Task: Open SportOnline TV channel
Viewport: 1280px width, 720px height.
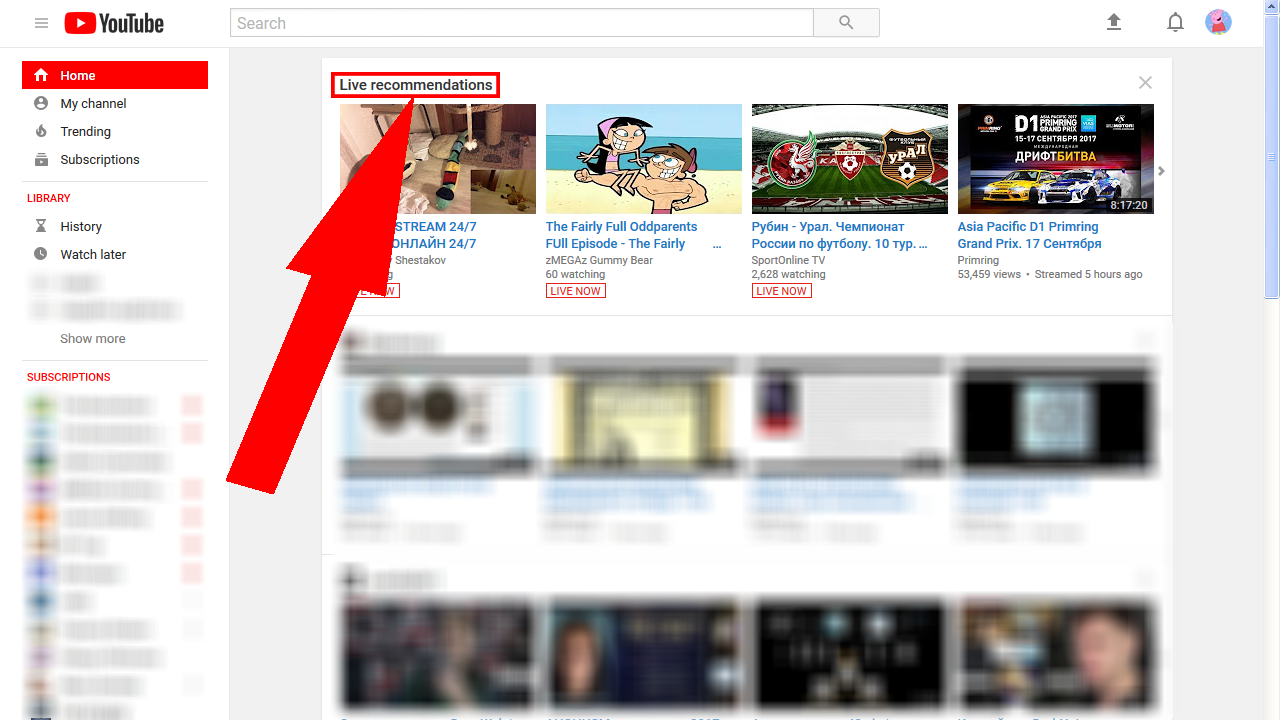Action: click(789, 260)
